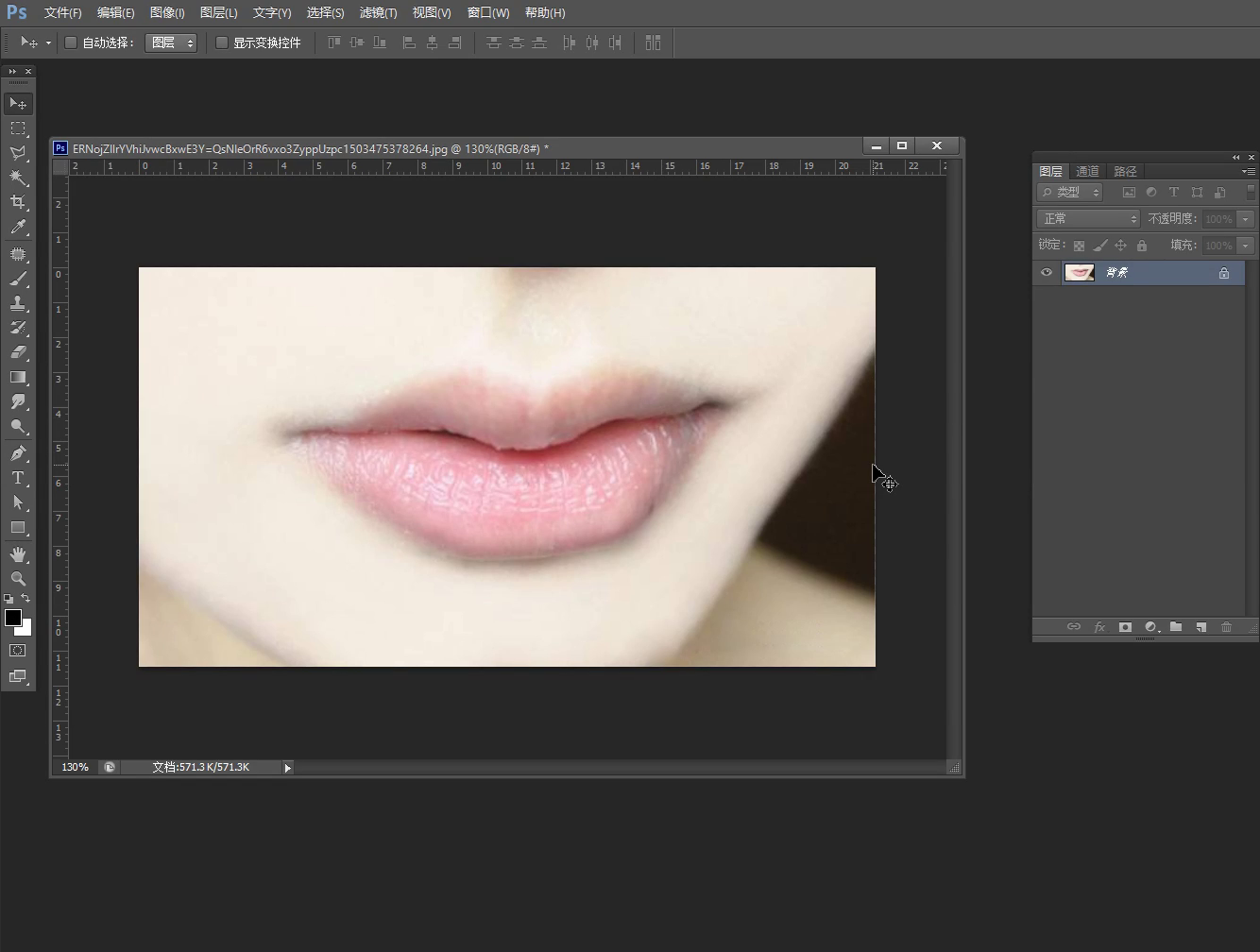Open the 滤镜(T) menu
The image size is (1260, 952).
coord(378,13)
